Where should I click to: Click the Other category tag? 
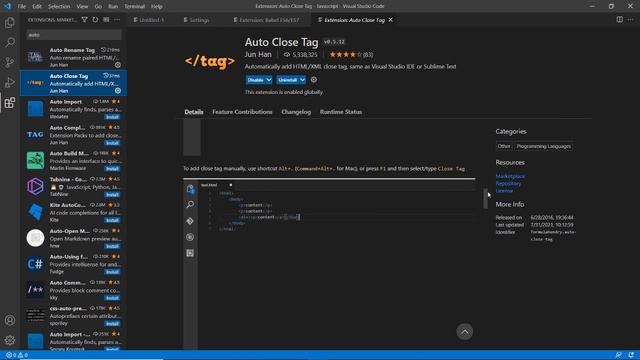(504, 146)
